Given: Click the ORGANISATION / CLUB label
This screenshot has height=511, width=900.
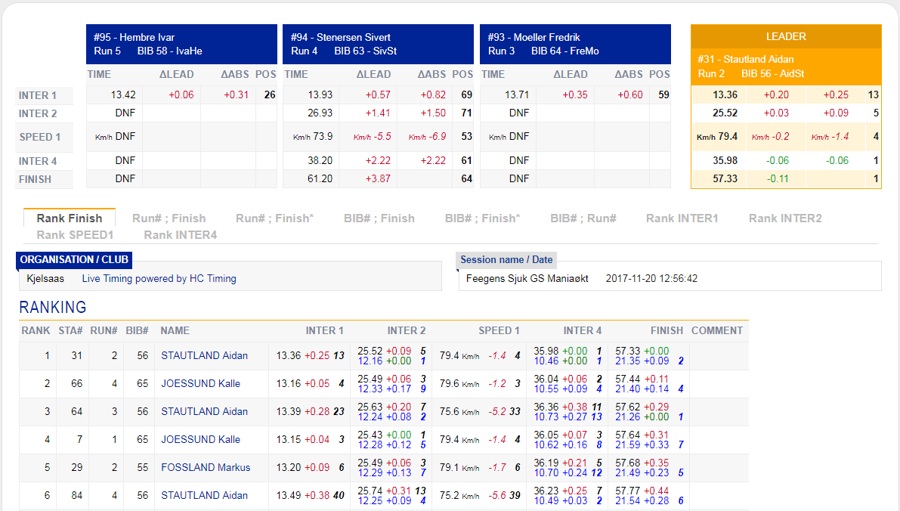Looking at the screenshot, I should tap(74, 260).
